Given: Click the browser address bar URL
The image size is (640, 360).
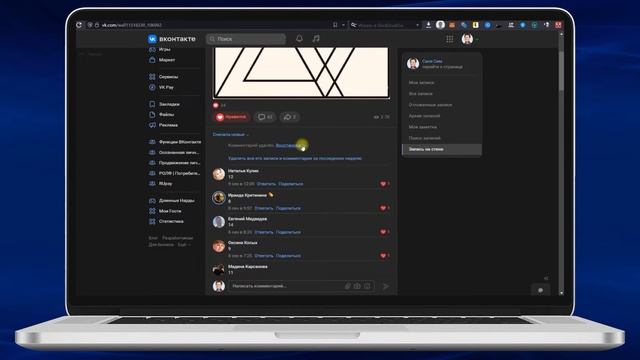Looking at the screenshot, I should pos(132,25).
